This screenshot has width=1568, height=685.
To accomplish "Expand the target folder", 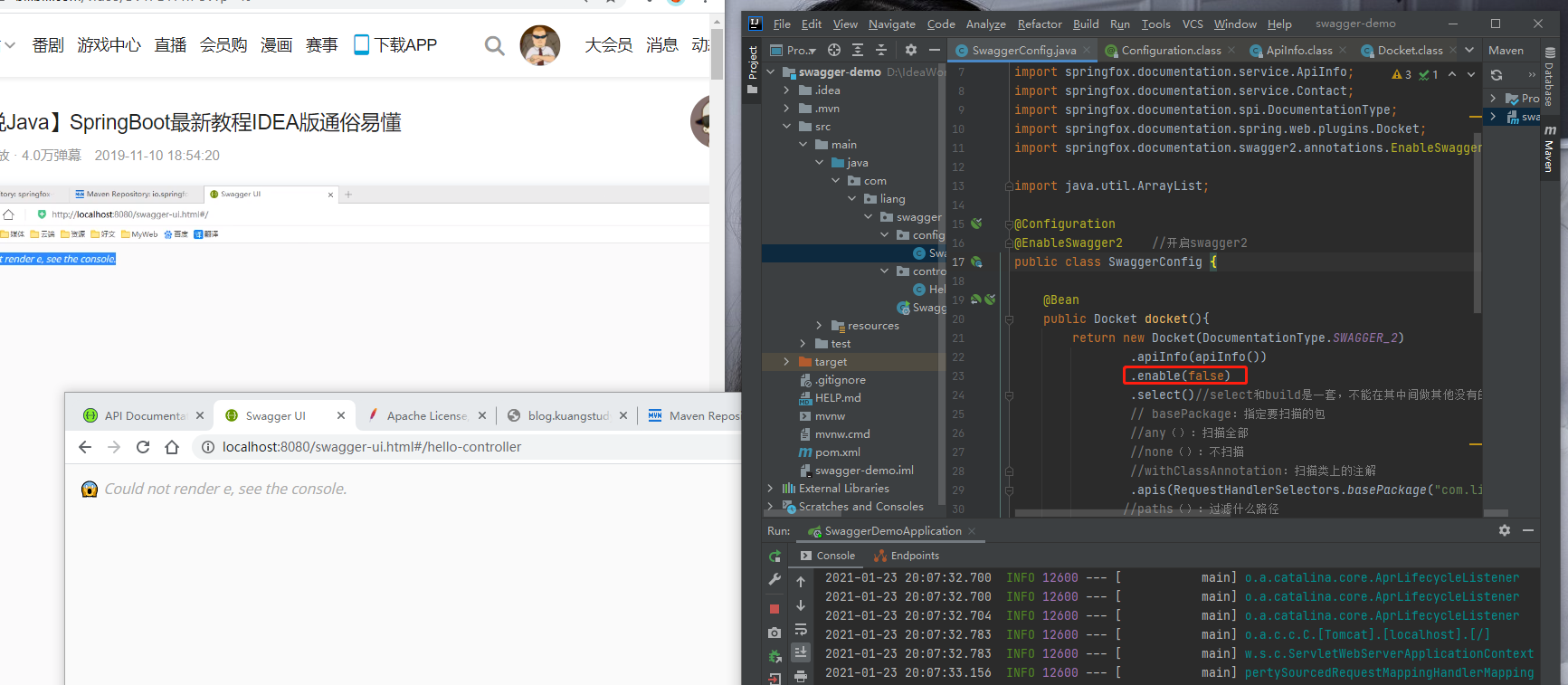I will click(x=787, y=362).
